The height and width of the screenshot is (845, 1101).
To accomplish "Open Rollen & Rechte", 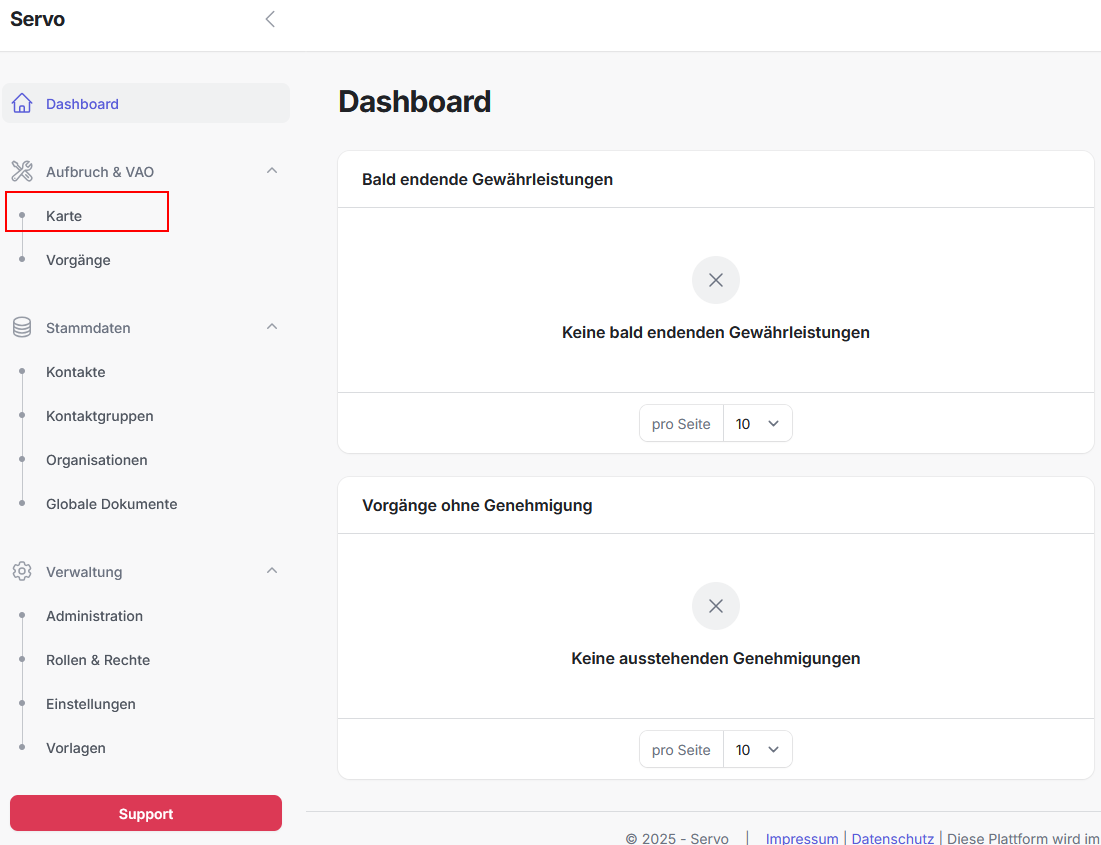I will pos(97,659).
